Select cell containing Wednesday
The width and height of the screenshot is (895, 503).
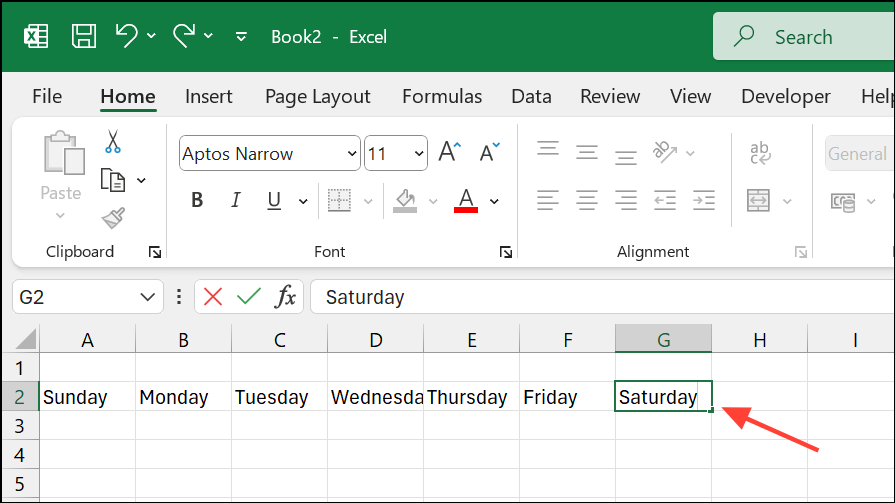pyautogui.click(x=376, y=397)
